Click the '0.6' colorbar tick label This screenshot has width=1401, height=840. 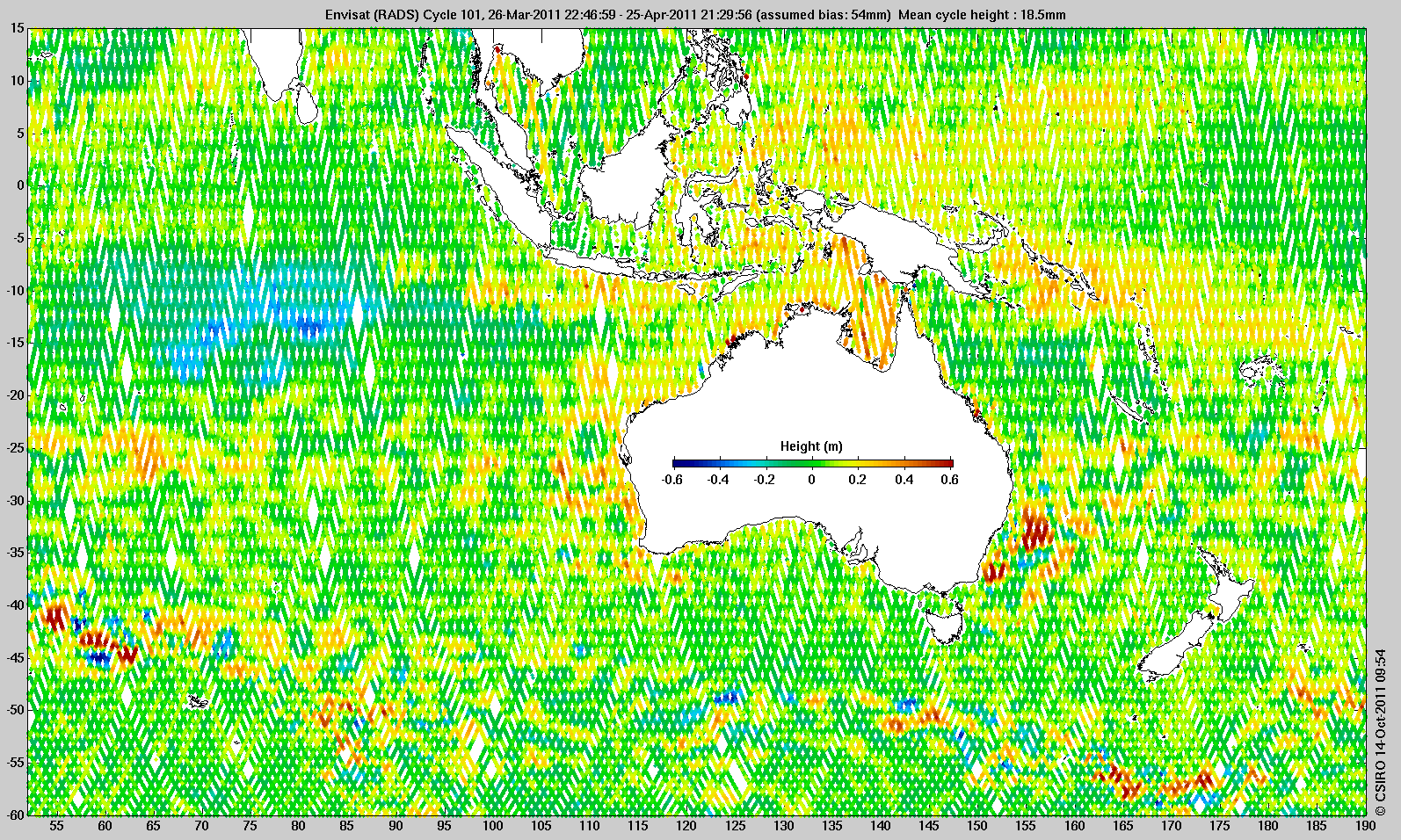[x=949, y=480]
